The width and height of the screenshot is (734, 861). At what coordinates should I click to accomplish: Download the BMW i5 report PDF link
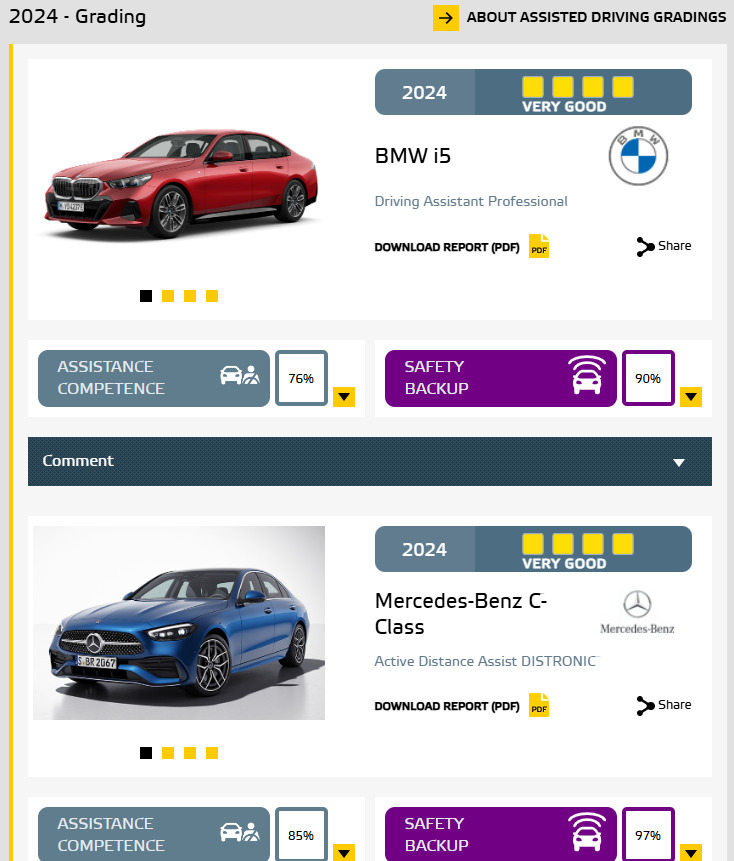point(446,247)
